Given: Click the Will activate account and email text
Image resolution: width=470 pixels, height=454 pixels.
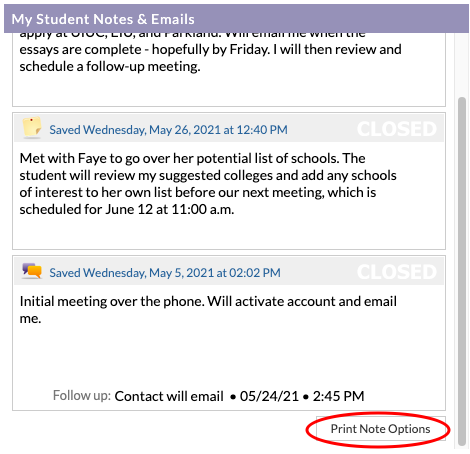Looking at the screenshot, I should 302,301.
